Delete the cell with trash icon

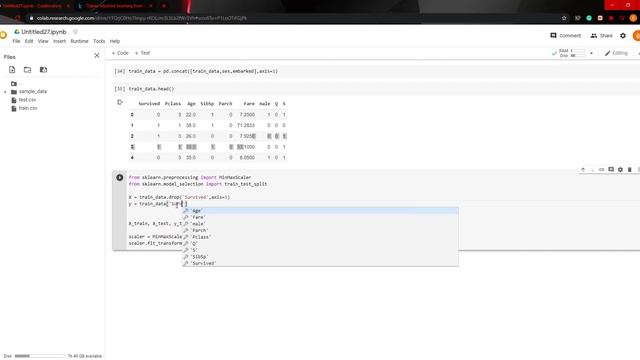pyautogui.click(x=630, y=169)
